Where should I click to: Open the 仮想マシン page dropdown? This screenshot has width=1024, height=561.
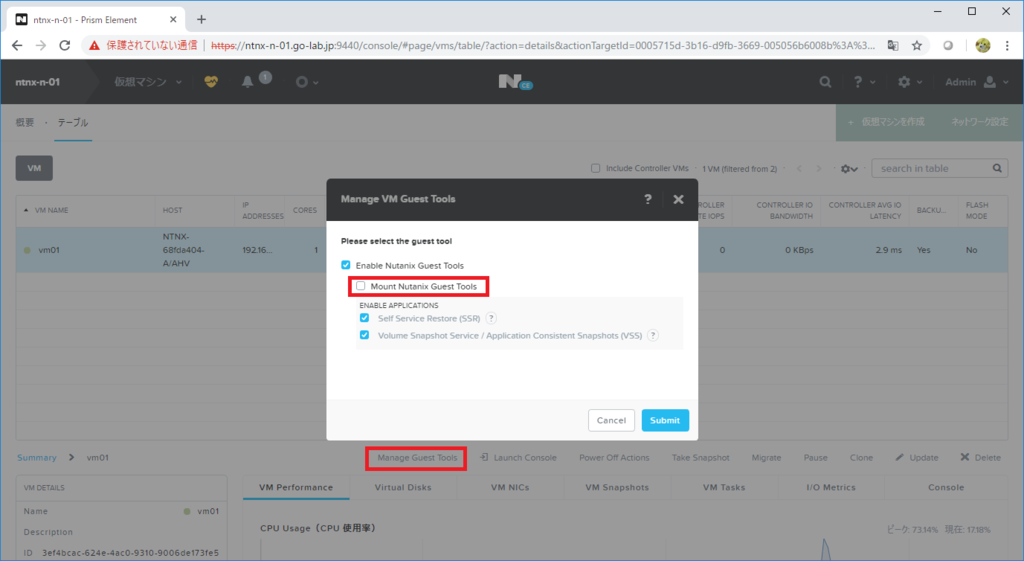coord(148,82)
